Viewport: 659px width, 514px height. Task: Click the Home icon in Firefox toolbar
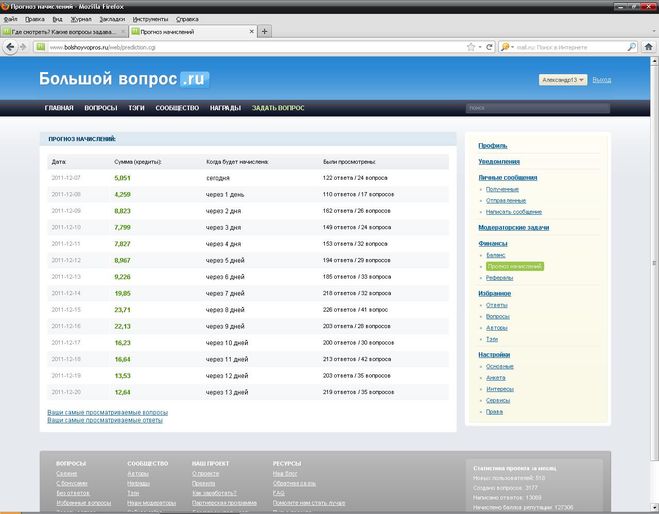point(648,47)
